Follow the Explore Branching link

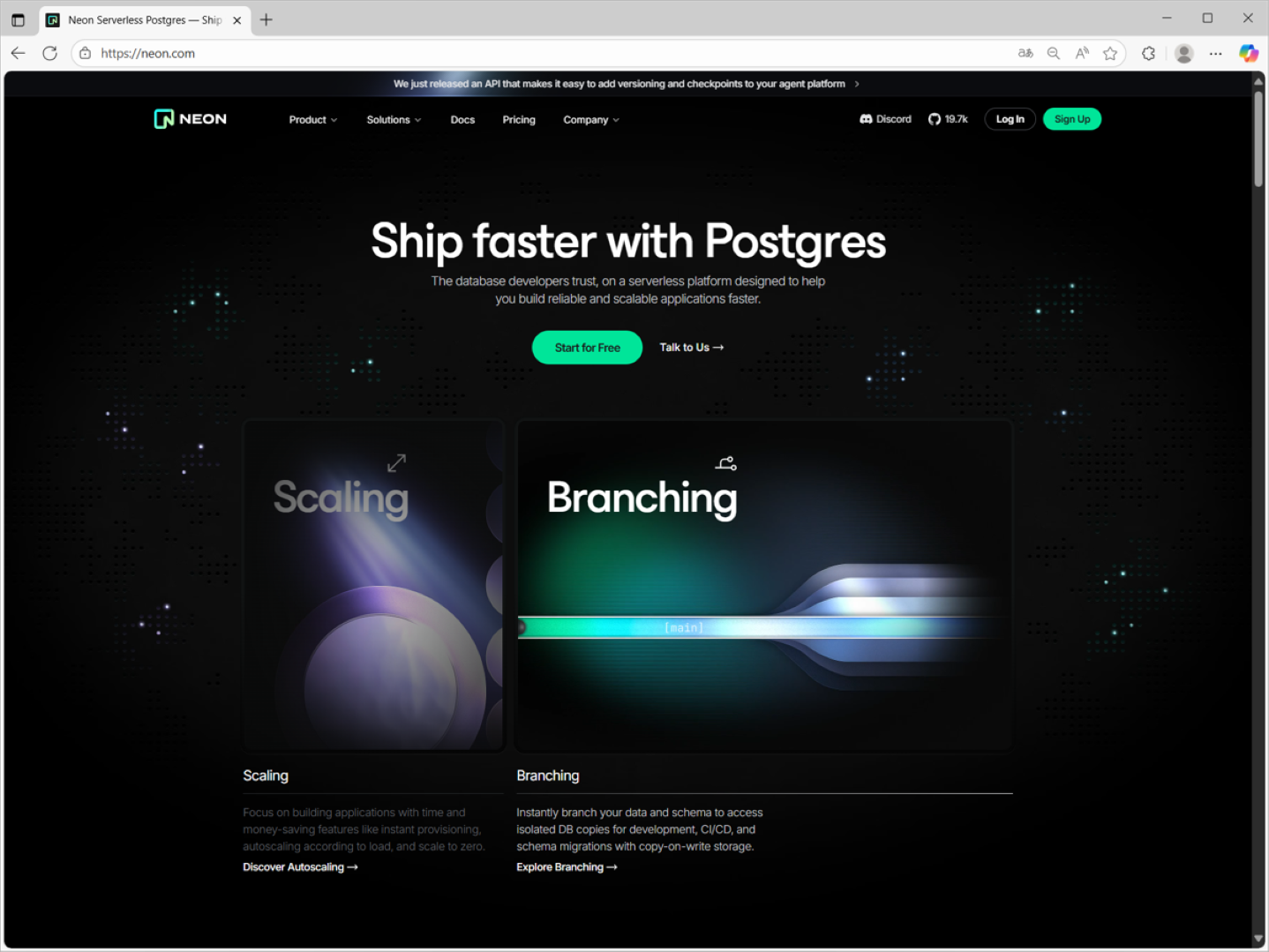point(567,867)
